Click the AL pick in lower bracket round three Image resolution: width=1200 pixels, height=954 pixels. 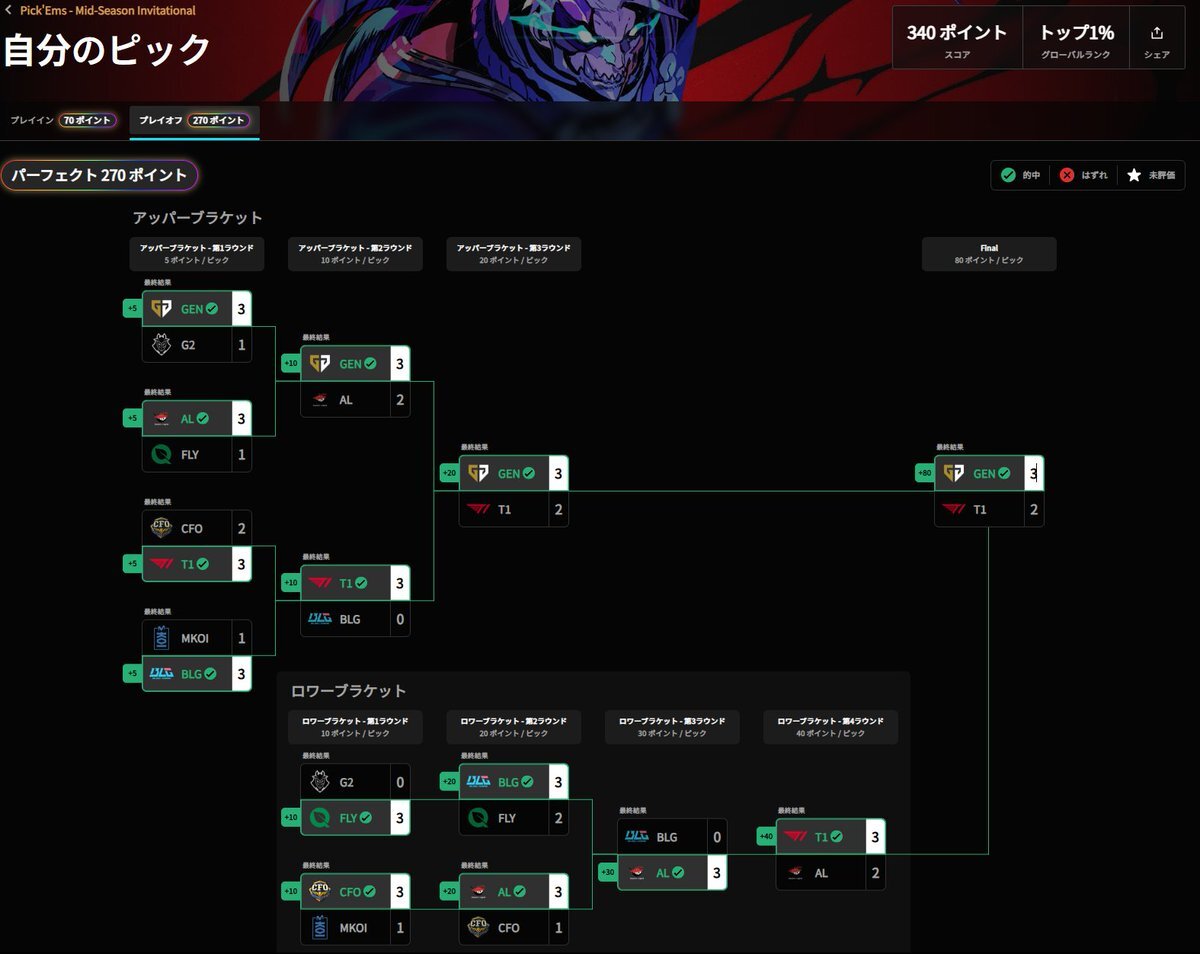661,873
